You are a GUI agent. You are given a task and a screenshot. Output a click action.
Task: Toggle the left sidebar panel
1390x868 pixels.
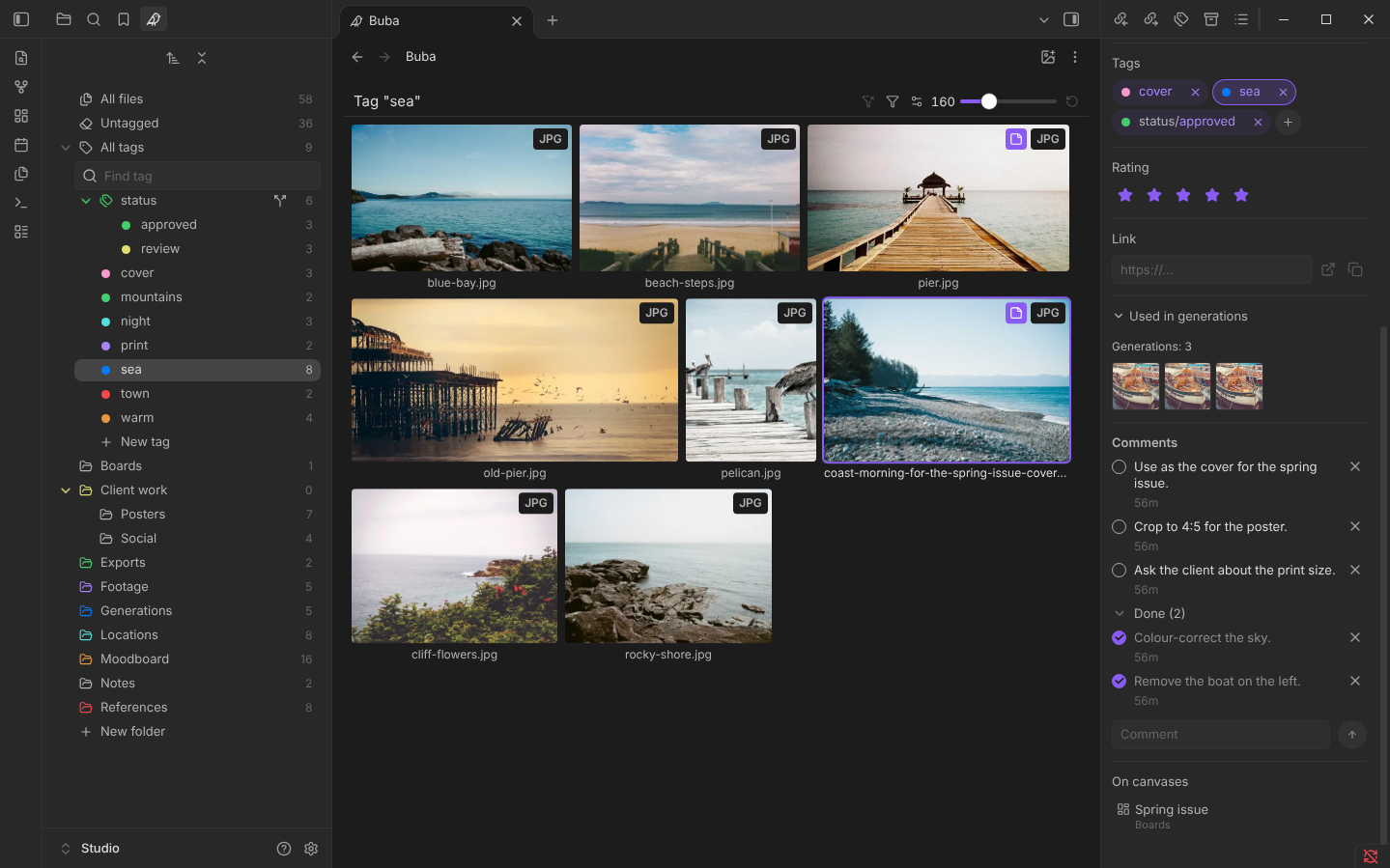(21, 19)
